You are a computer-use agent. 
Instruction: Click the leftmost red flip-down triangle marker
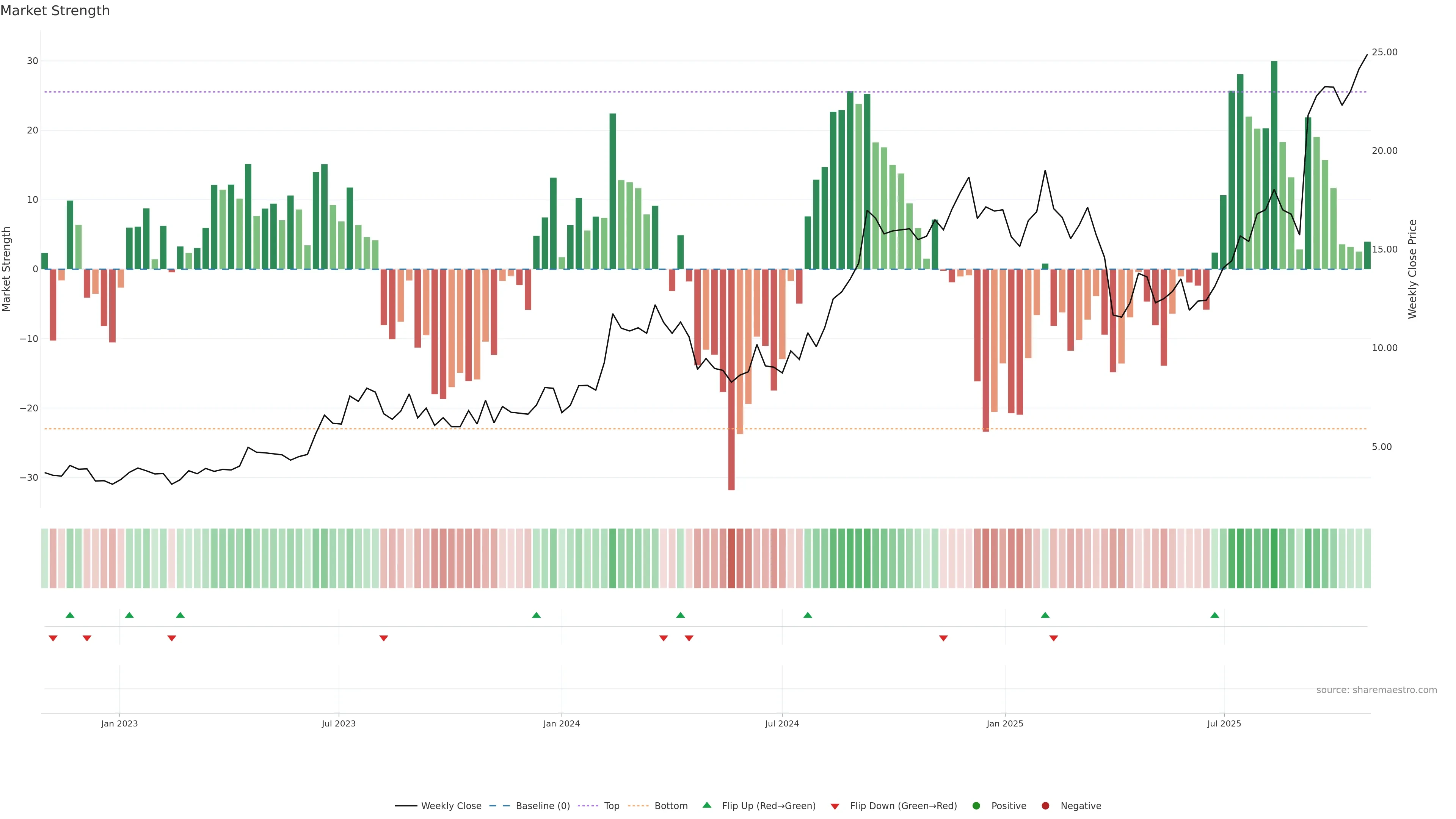pos(53,638)
